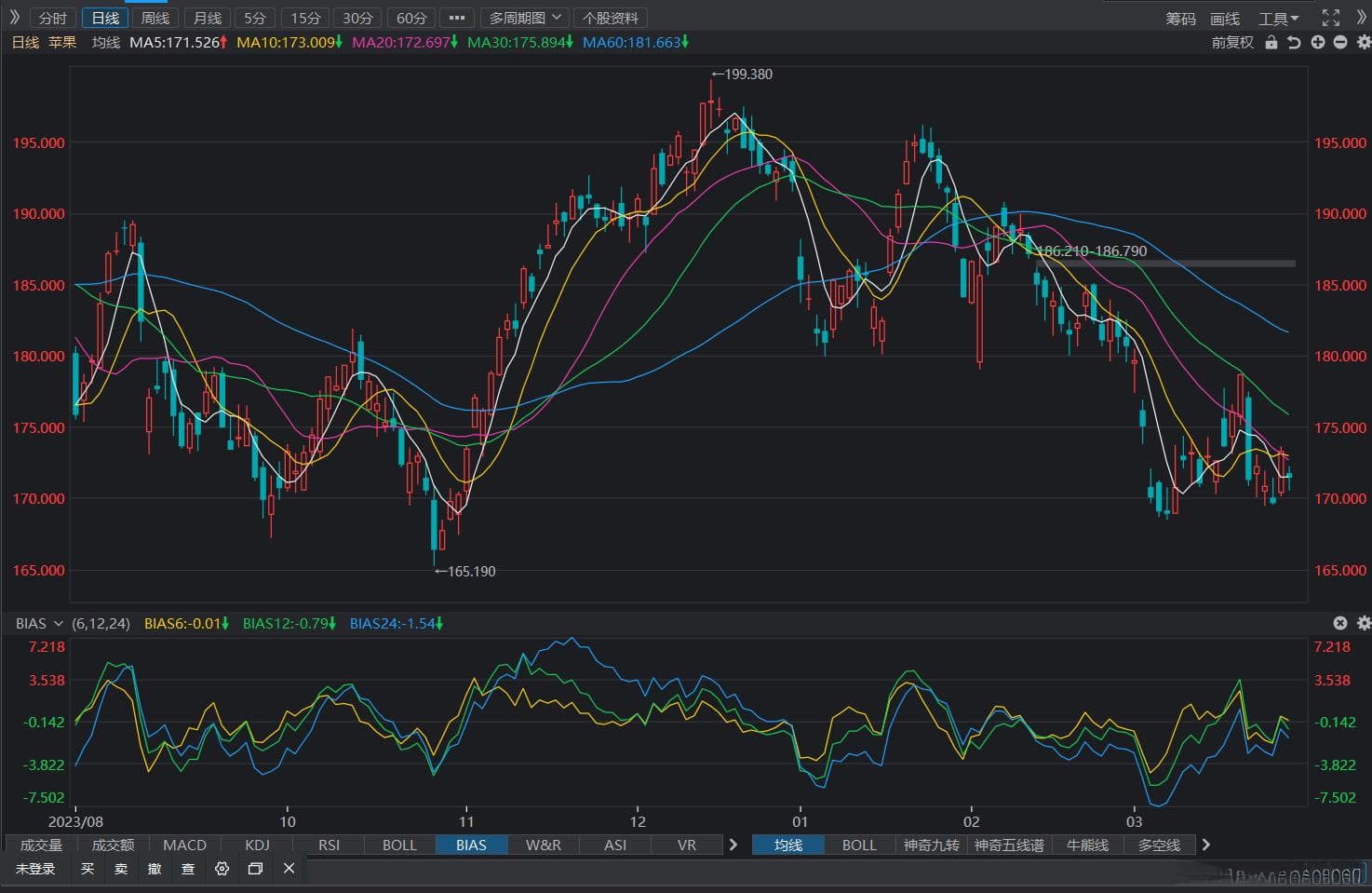The height and width of the screenshot is (893, 1372).
Task: Click the 卖 sell button
Action: 121,868
